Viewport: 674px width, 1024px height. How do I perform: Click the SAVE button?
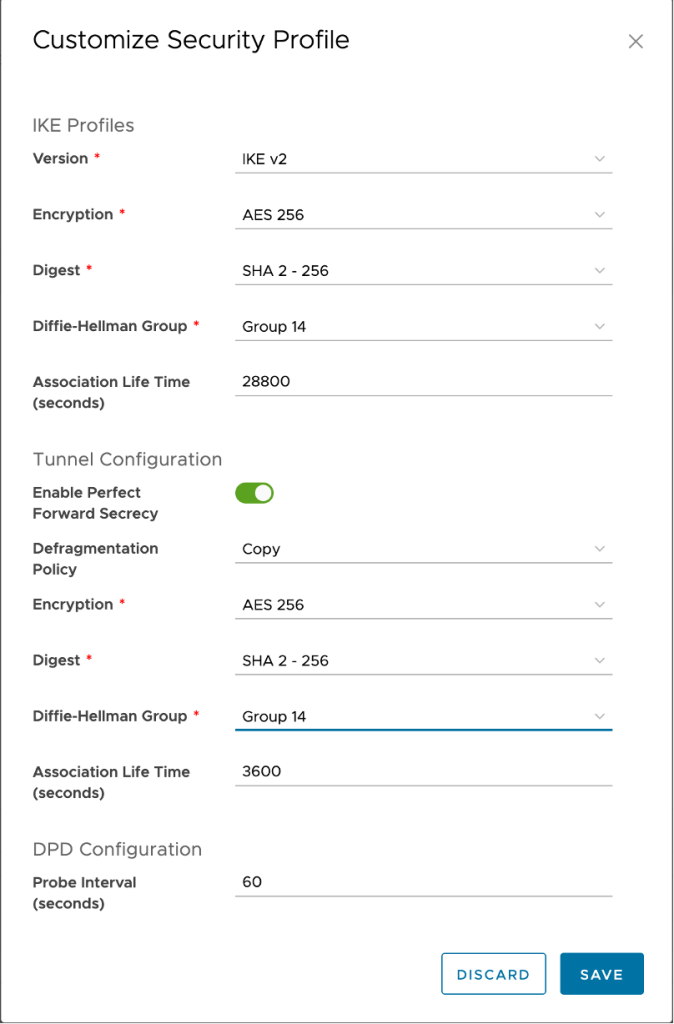tap(601, 974)
